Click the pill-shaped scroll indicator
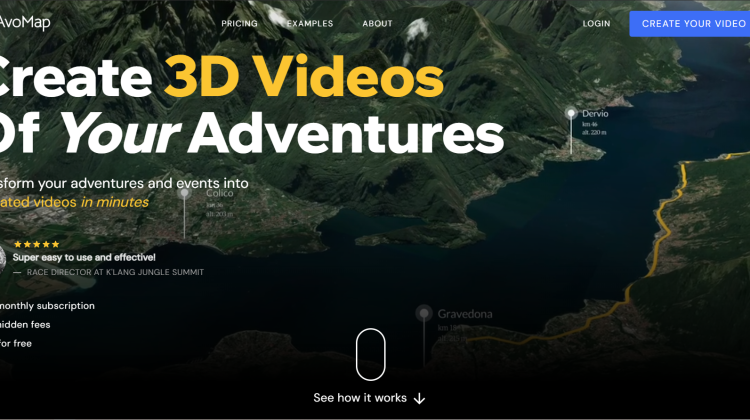This screenshot has width=750, height=420. pyautogui.click(x=370, y=354)
